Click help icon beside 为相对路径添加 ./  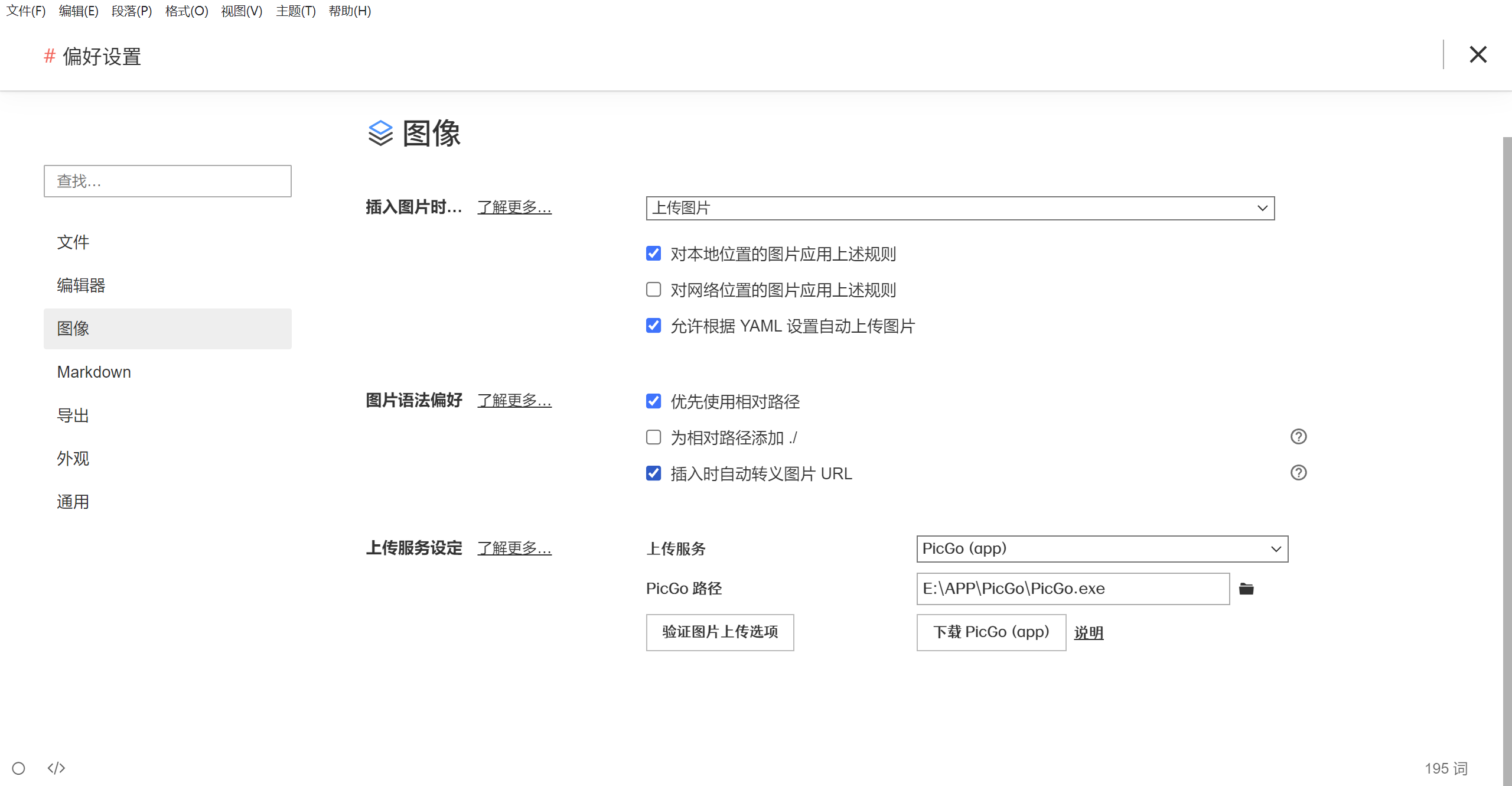click(x=1298, y=437)
